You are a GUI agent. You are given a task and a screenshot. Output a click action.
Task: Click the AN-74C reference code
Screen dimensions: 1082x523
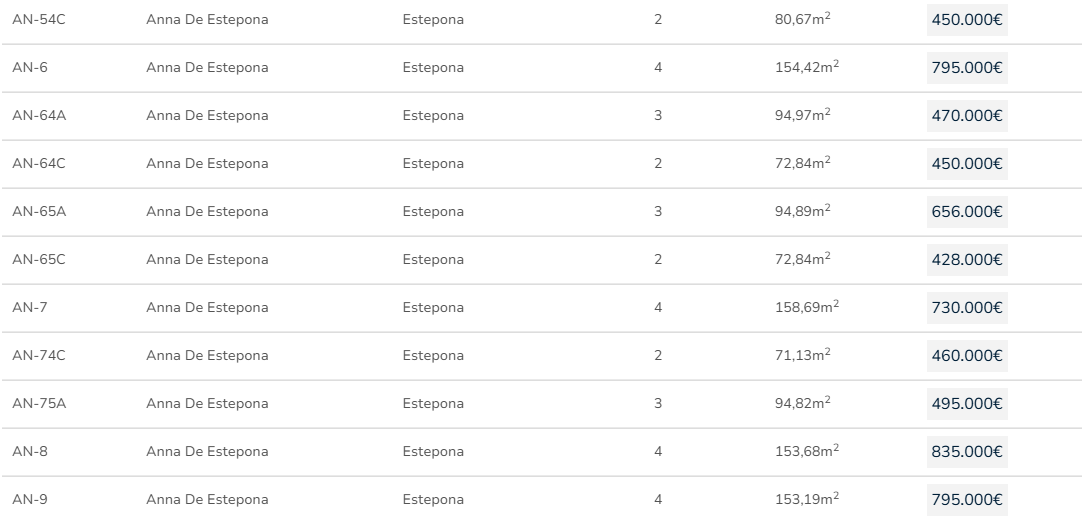38,356
